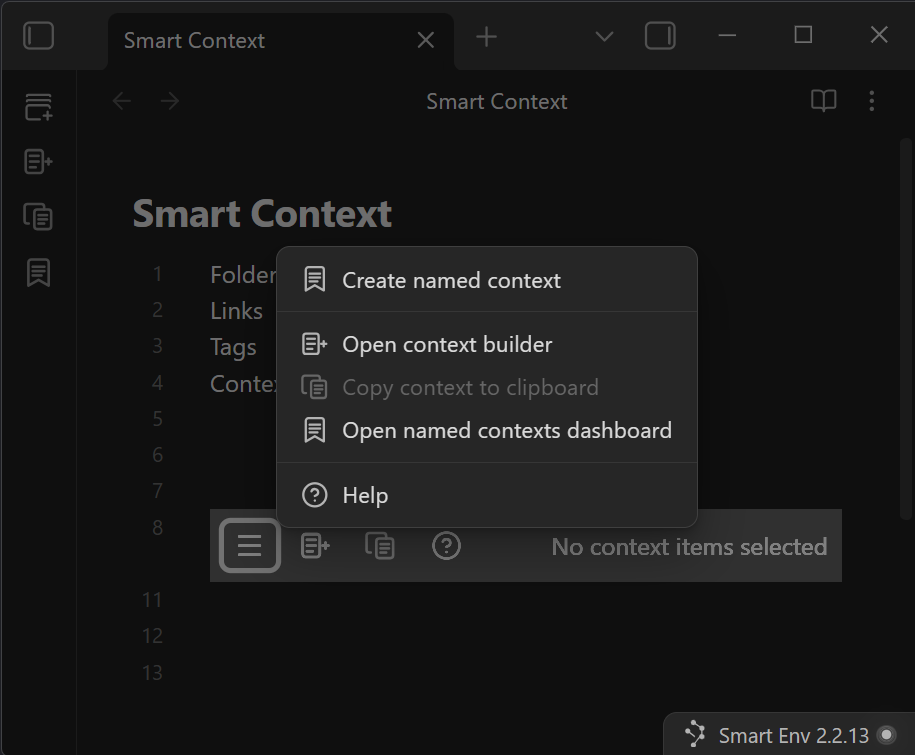Click the top ribbon icon with plus sign
This screenshot has width=915, height=755.
tap(38, 107)
